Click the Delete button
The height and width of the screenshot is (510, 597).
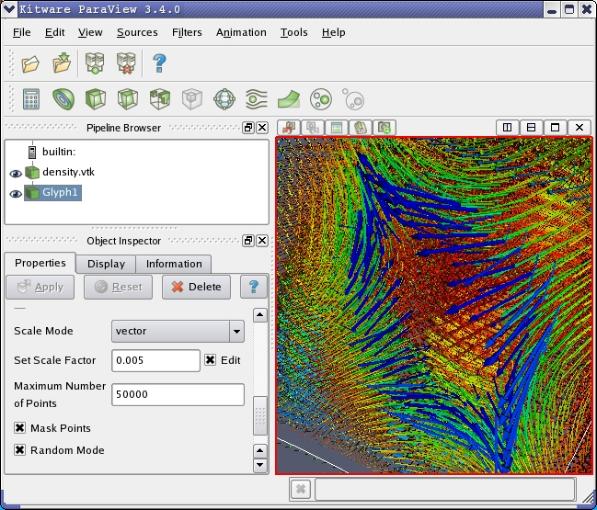(196, 287)
